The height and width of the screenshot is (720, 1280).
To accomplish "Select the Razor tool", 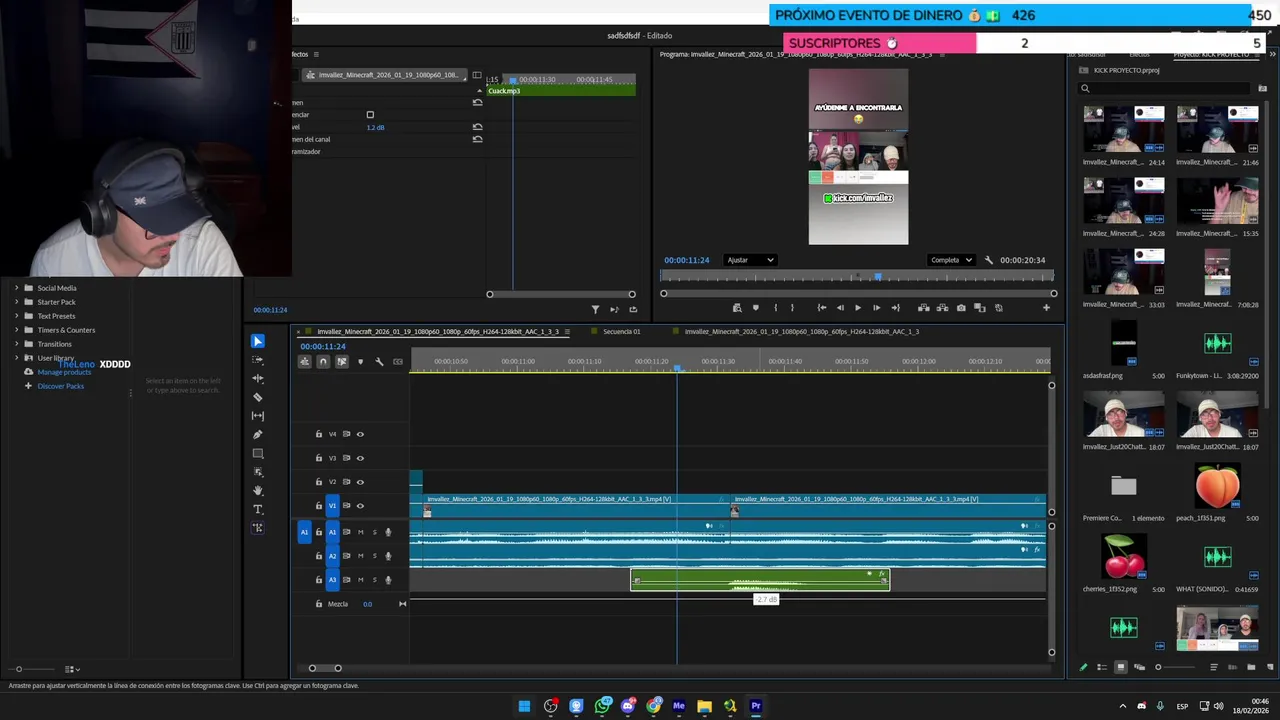I will pos(258,397).
